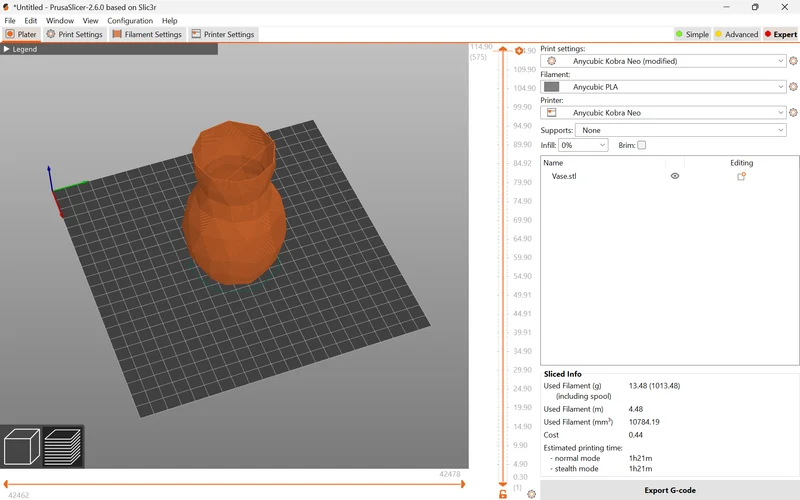
Task: Click stealth mode time 1h21m
Action: 640,468
